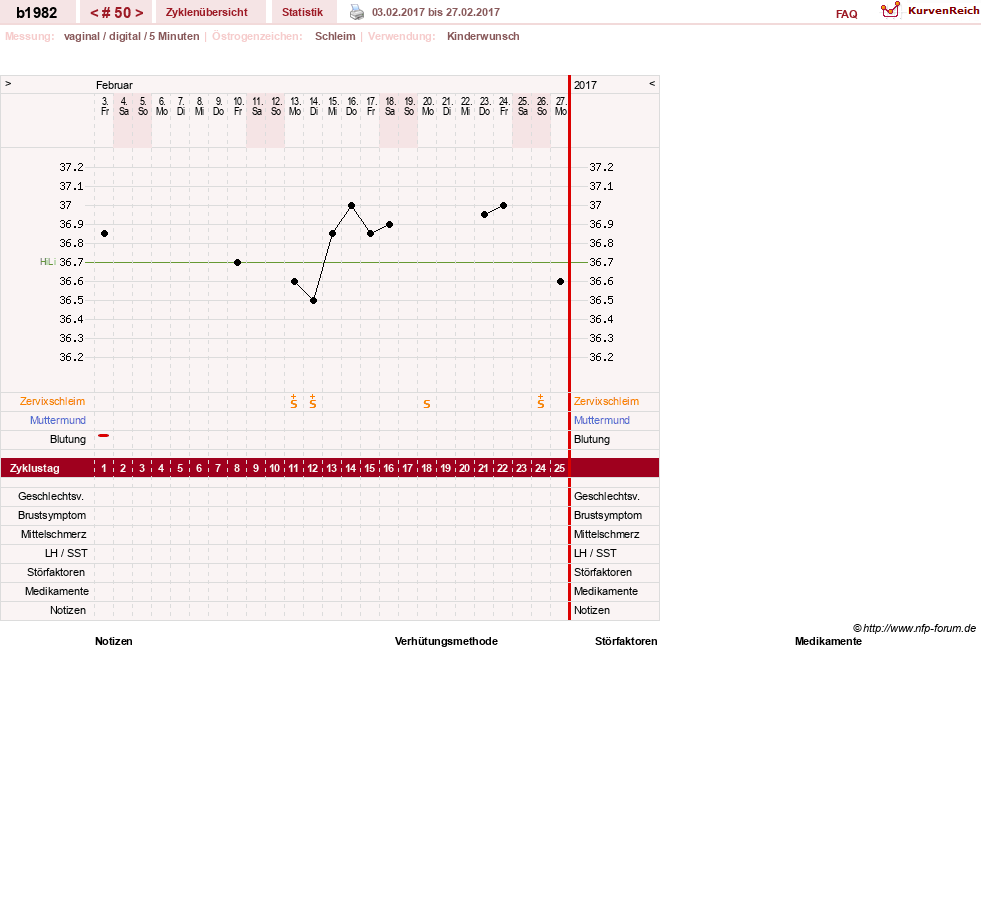The width and height of the screenshot is (981, 920).
Task: Click the left 'Medikamente' row label
Action: click(57, 591)
